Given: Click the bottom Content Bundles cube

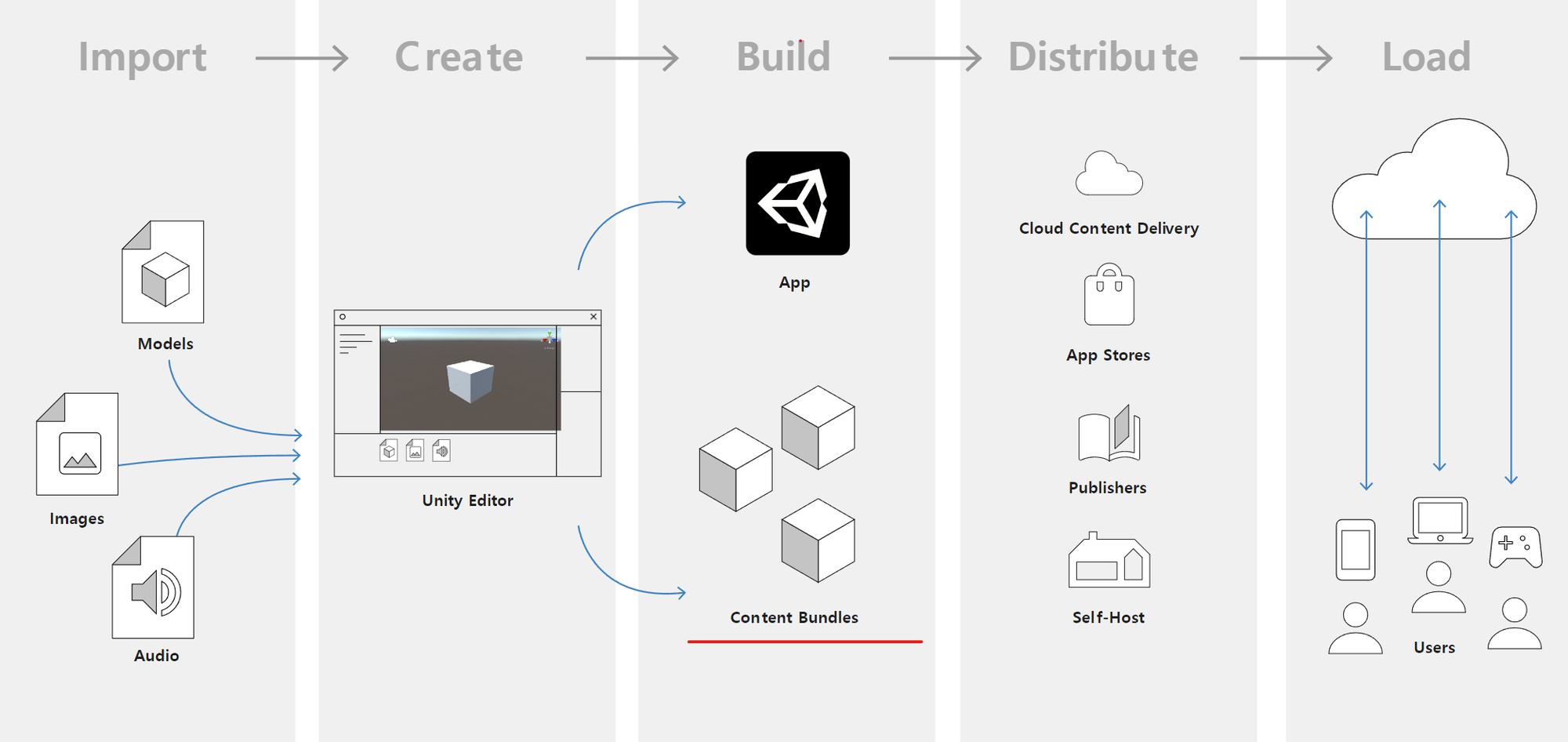Looking at the screenshot, I should 818,540.
